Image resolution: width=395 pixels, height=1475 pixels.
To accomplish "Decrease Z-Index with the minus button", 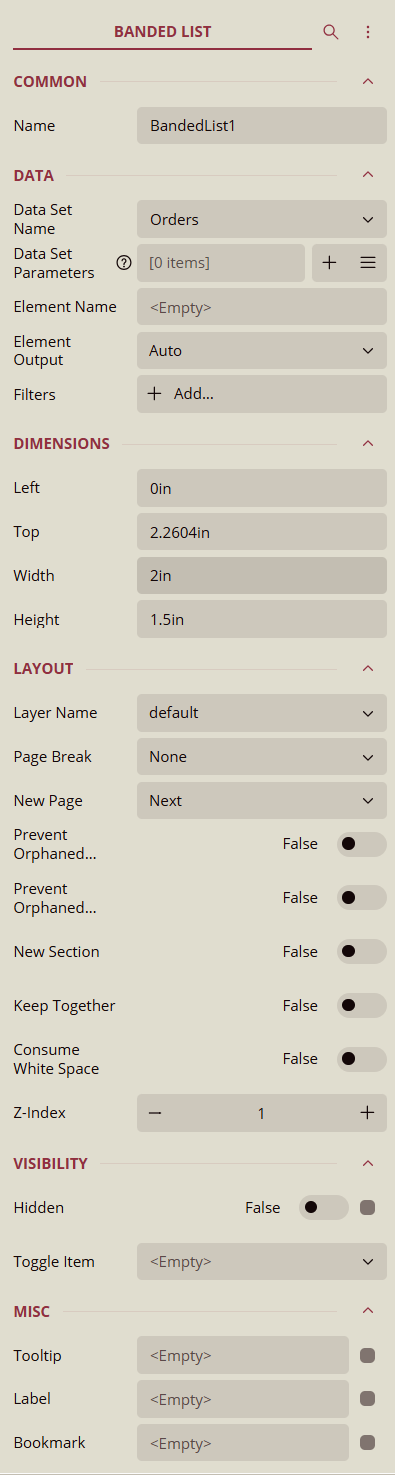I will 155,1113.
